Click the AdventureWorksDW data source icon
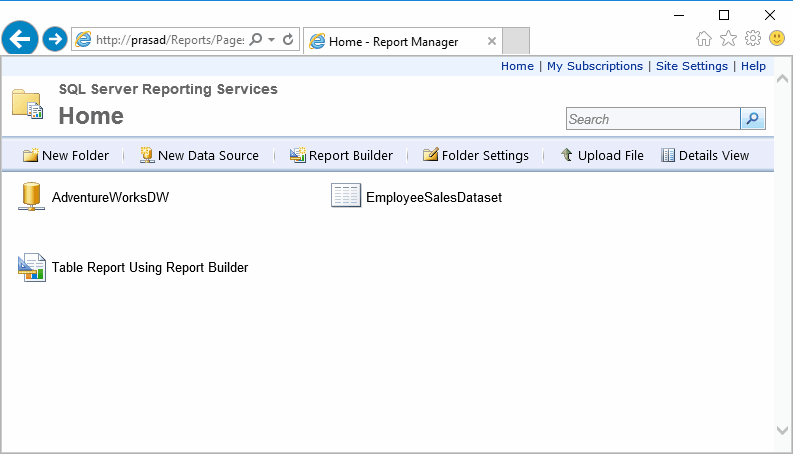Image resolution: width=793 pixels, height=454 pixels. click(x=31, y=197)
